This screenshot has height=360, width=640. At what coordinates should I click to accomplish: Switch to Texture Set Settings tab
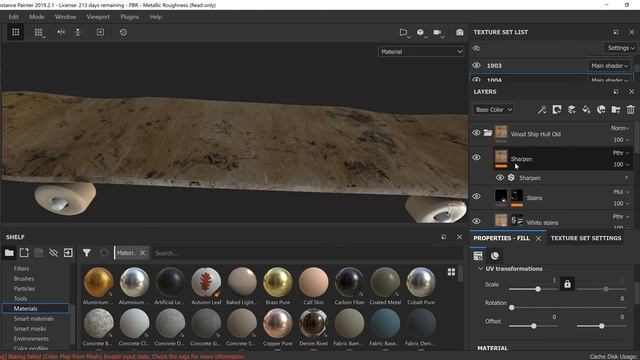[586, 238]
